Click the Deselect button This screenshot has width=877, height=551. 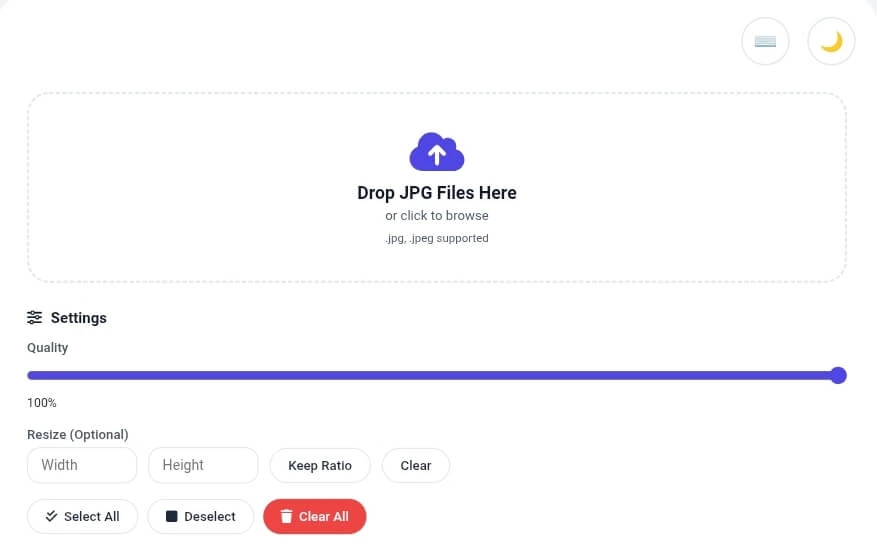[x=201, y=516]
